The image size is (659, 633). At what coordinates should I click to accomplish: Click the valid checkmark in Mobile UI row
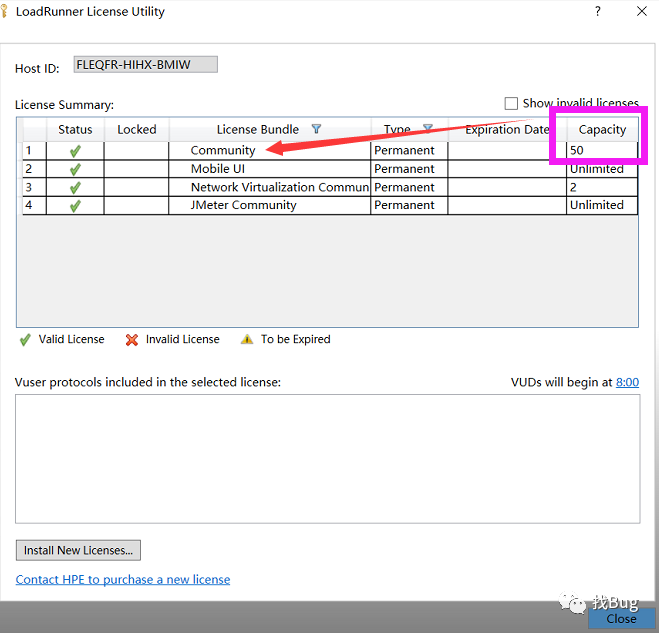75,169
